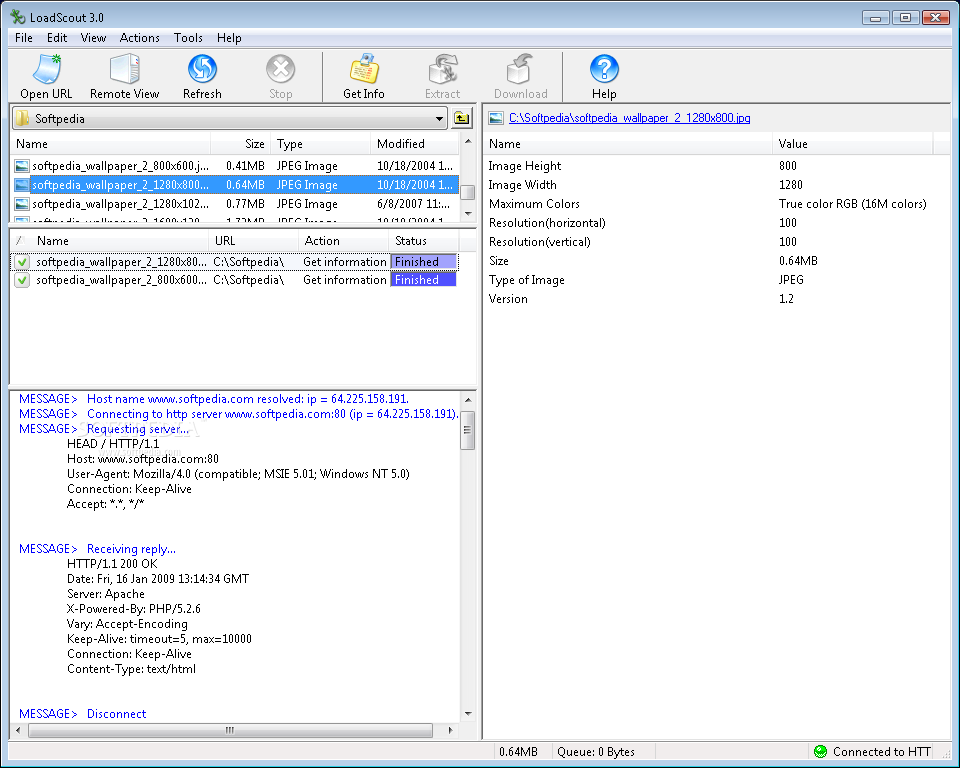Screen dimensions: 960x768
Task: Click the image icon beside 800x600 file
Action: pyautogui.click(x=22, y=166)
